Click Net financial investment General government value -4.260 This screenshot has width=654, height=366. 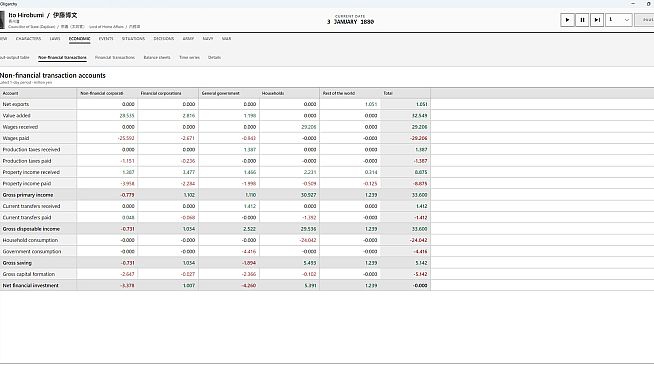point(249,286)
